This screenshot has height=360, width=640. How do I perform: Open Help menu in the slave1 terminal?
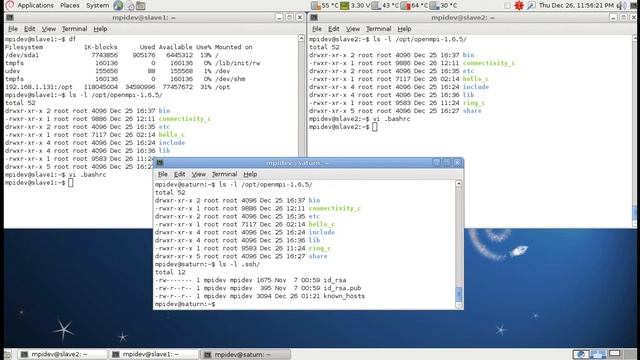[x=100, y=29]
